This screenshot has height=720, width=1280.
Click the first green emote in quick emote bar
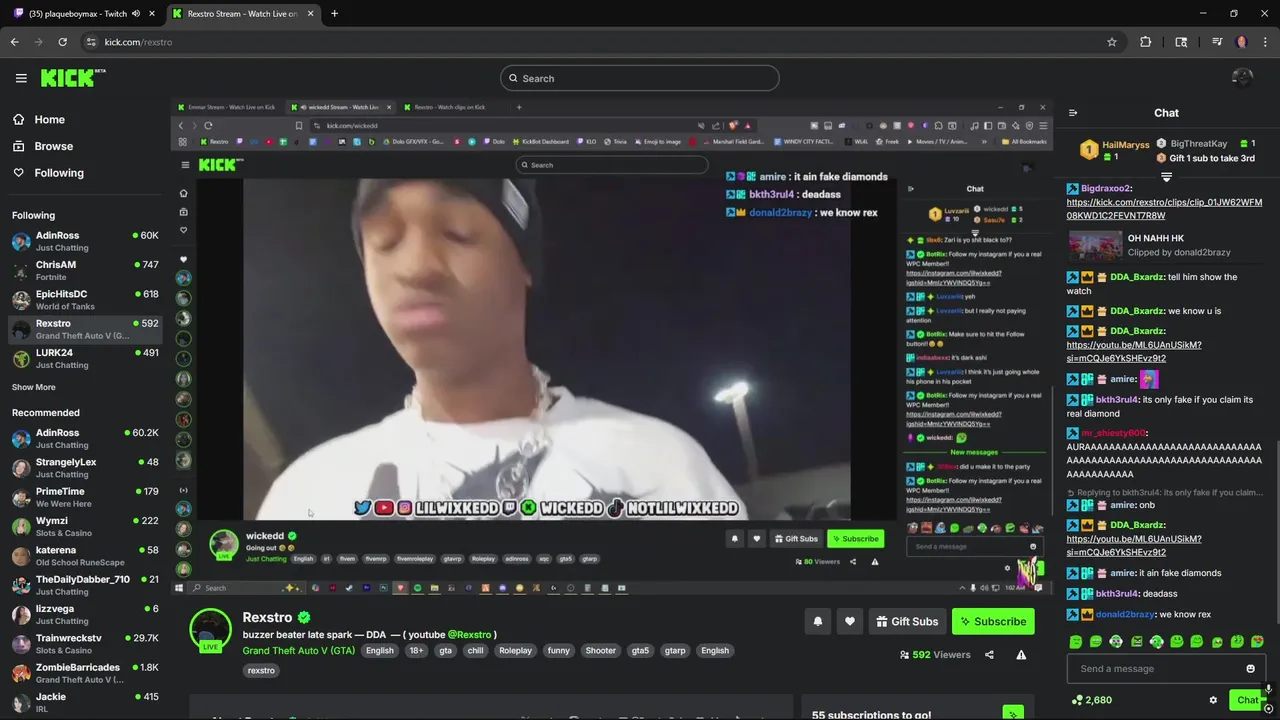click(1076, 642)
